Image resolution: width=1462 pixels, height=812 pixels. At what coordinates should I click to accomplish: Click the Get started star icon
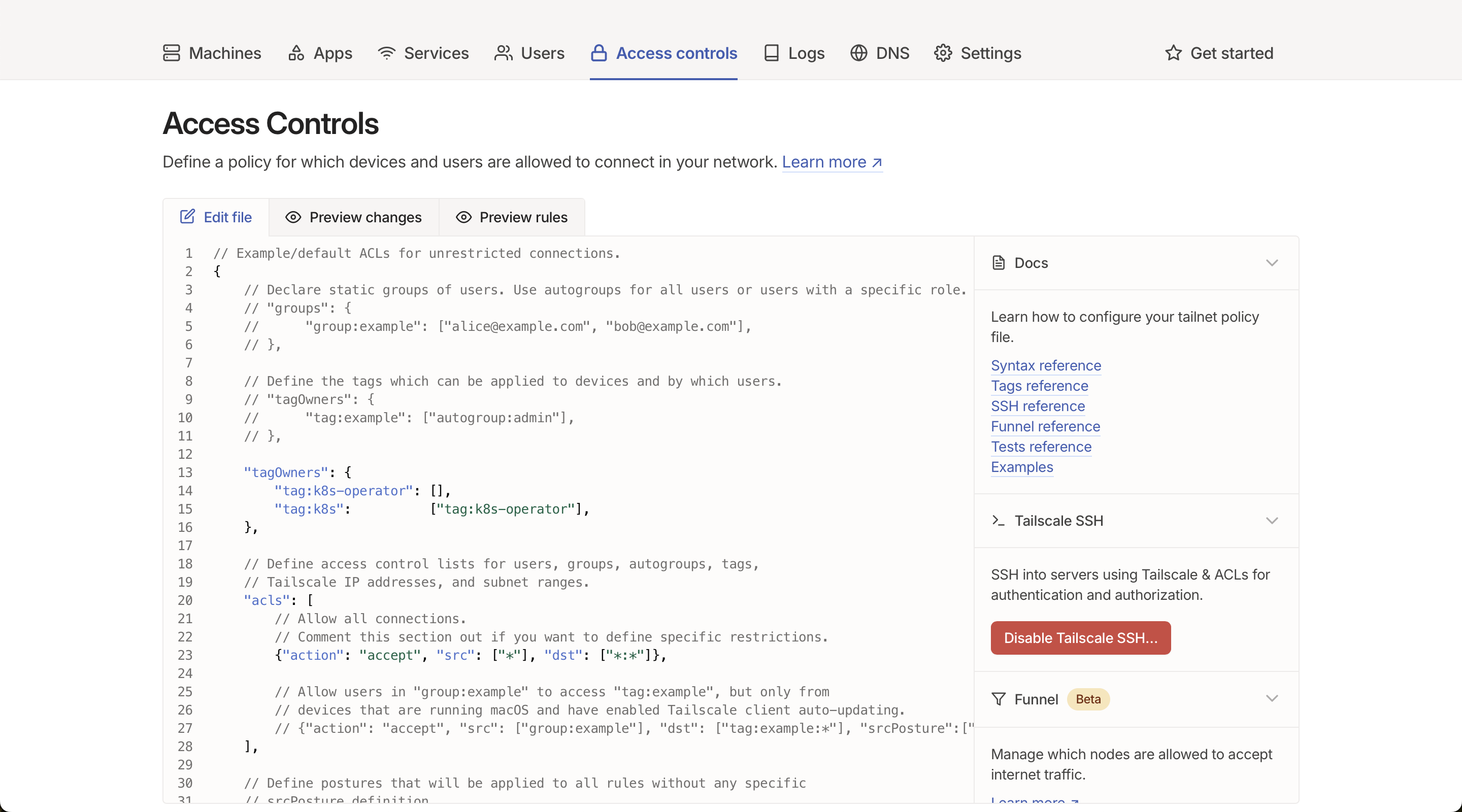pyautogui.click(x=1173, y=53)
